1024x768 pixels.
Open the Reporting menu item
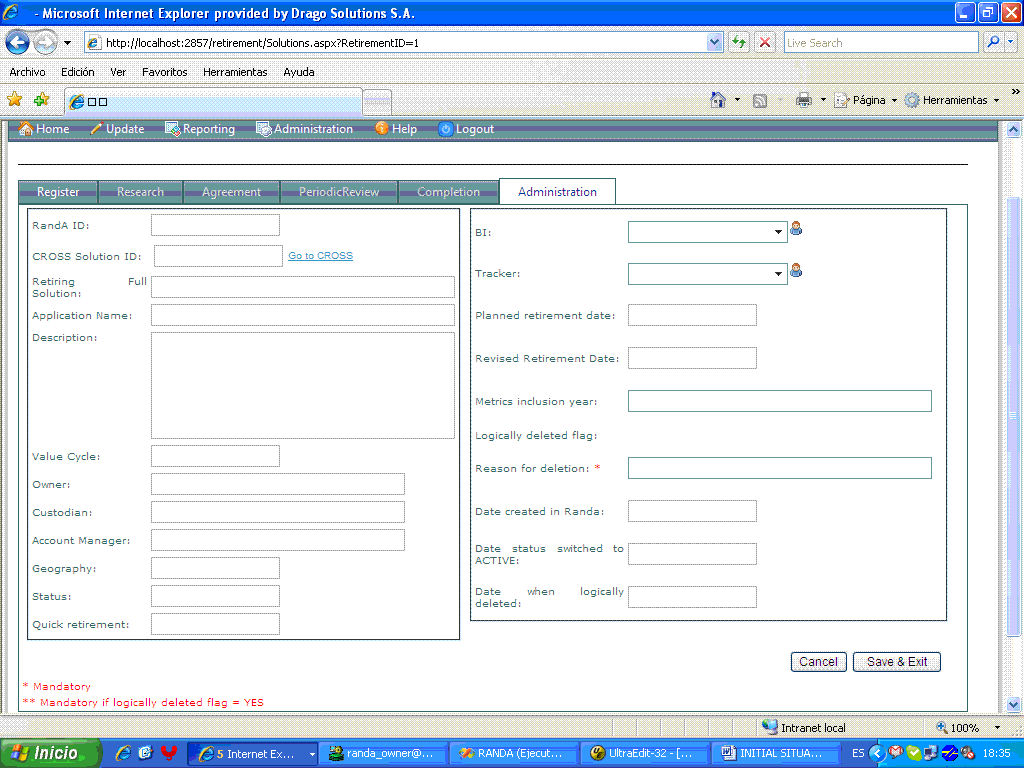pos(200,129)
